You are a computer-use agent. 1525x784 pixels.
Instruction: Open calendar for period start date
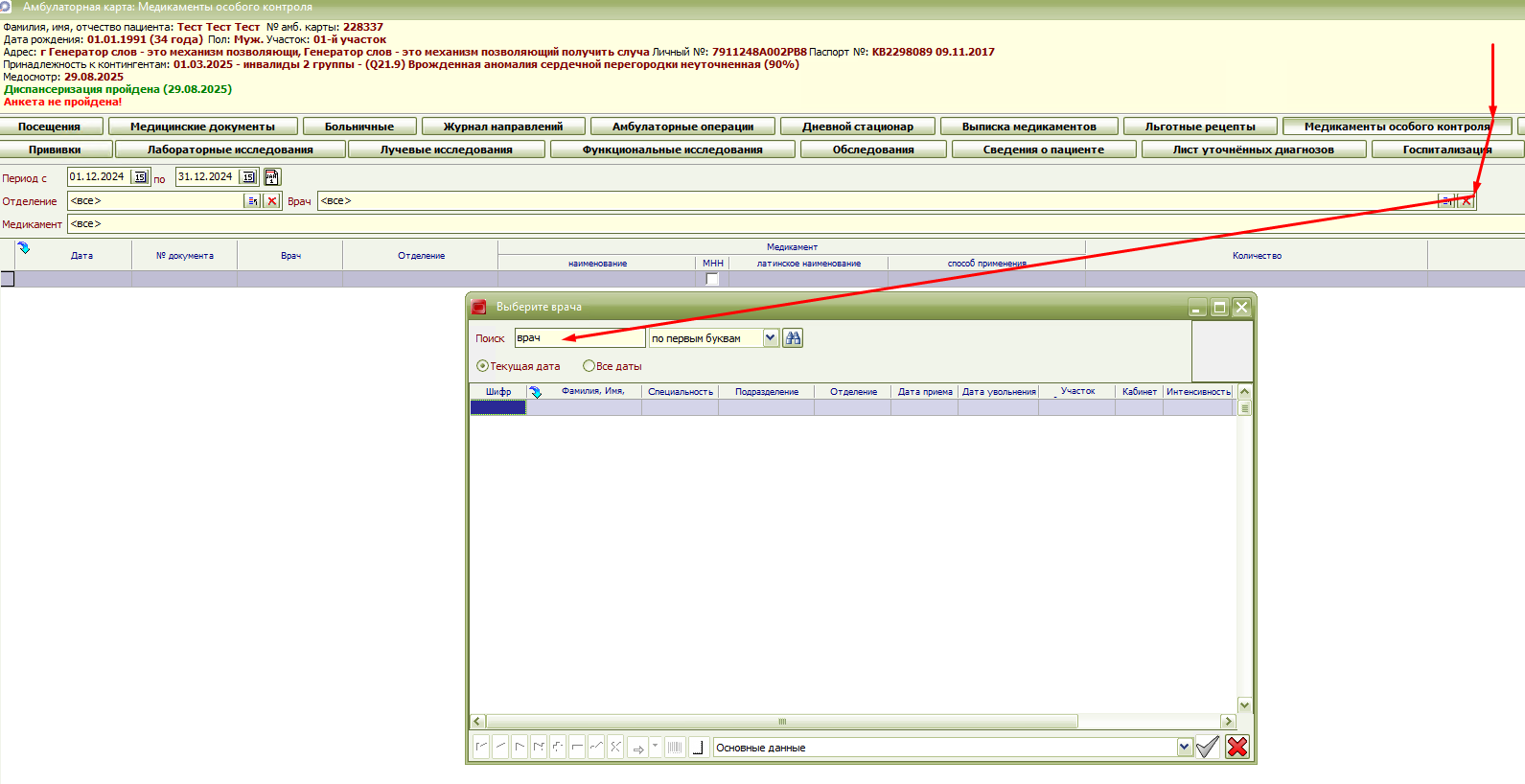tap(140, 177)
